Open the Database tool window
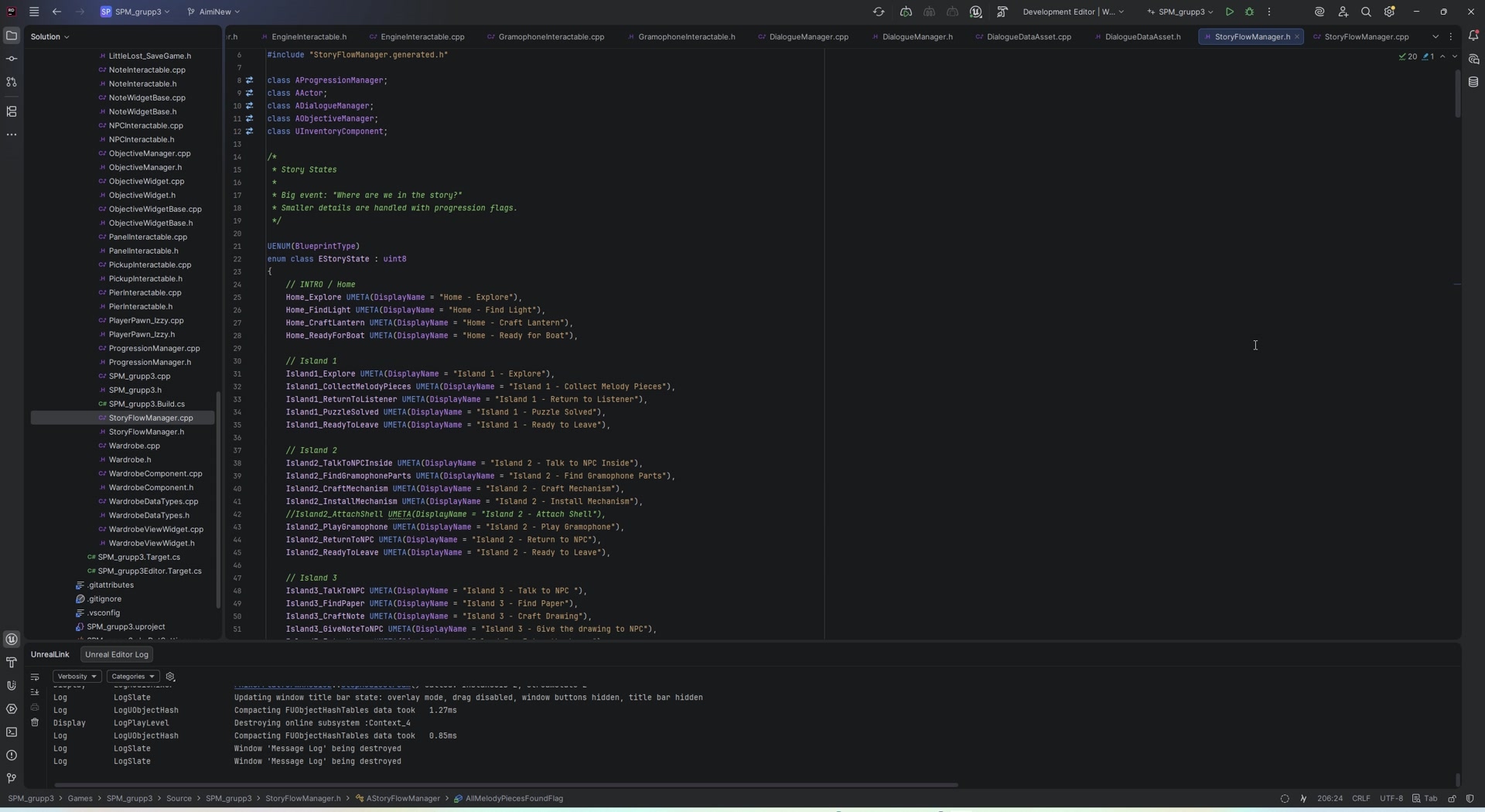Screen dimensions: 1485x812 pos(1473,82)
